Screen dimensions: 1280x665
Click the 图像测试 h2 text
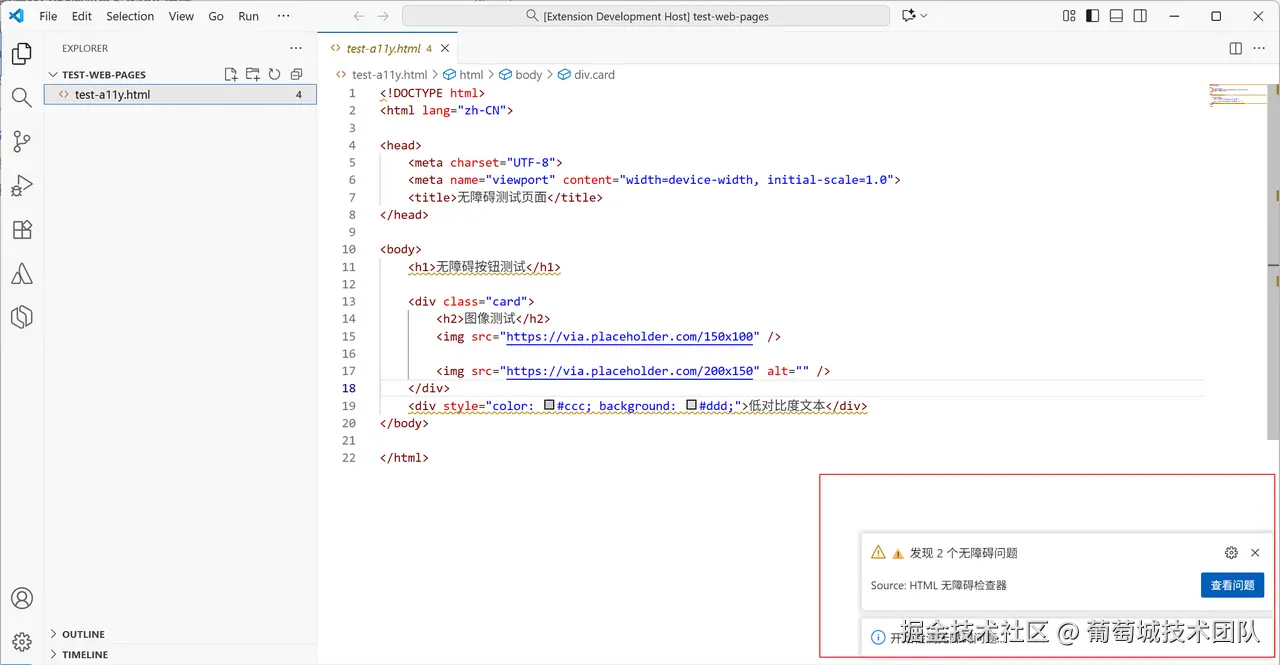tap(489, 319)
